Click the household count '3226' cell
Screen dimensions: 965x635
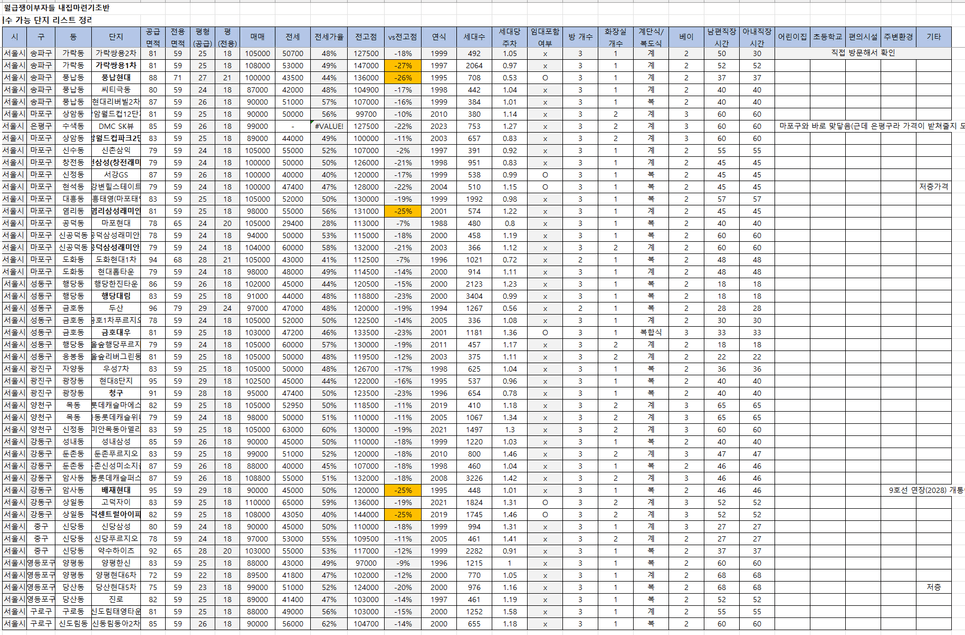(x=474, y=478)
